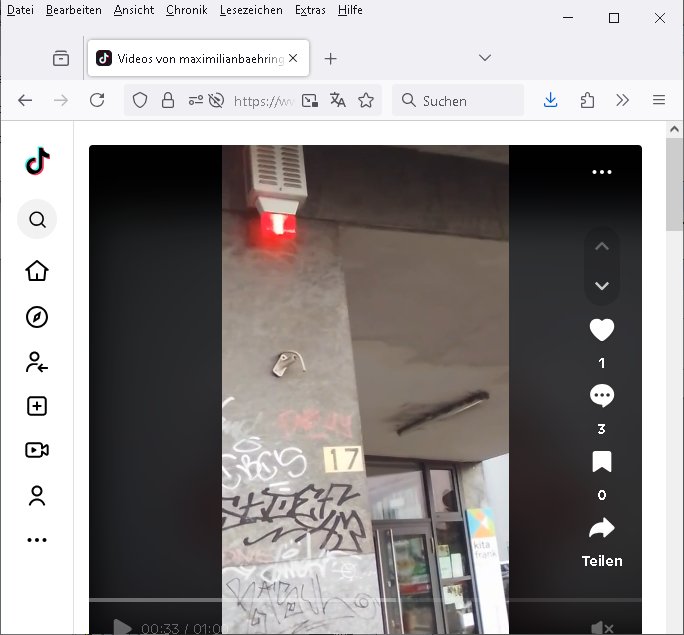Open the Explore compass icon
684x635 pixels.
pos(37,317)
